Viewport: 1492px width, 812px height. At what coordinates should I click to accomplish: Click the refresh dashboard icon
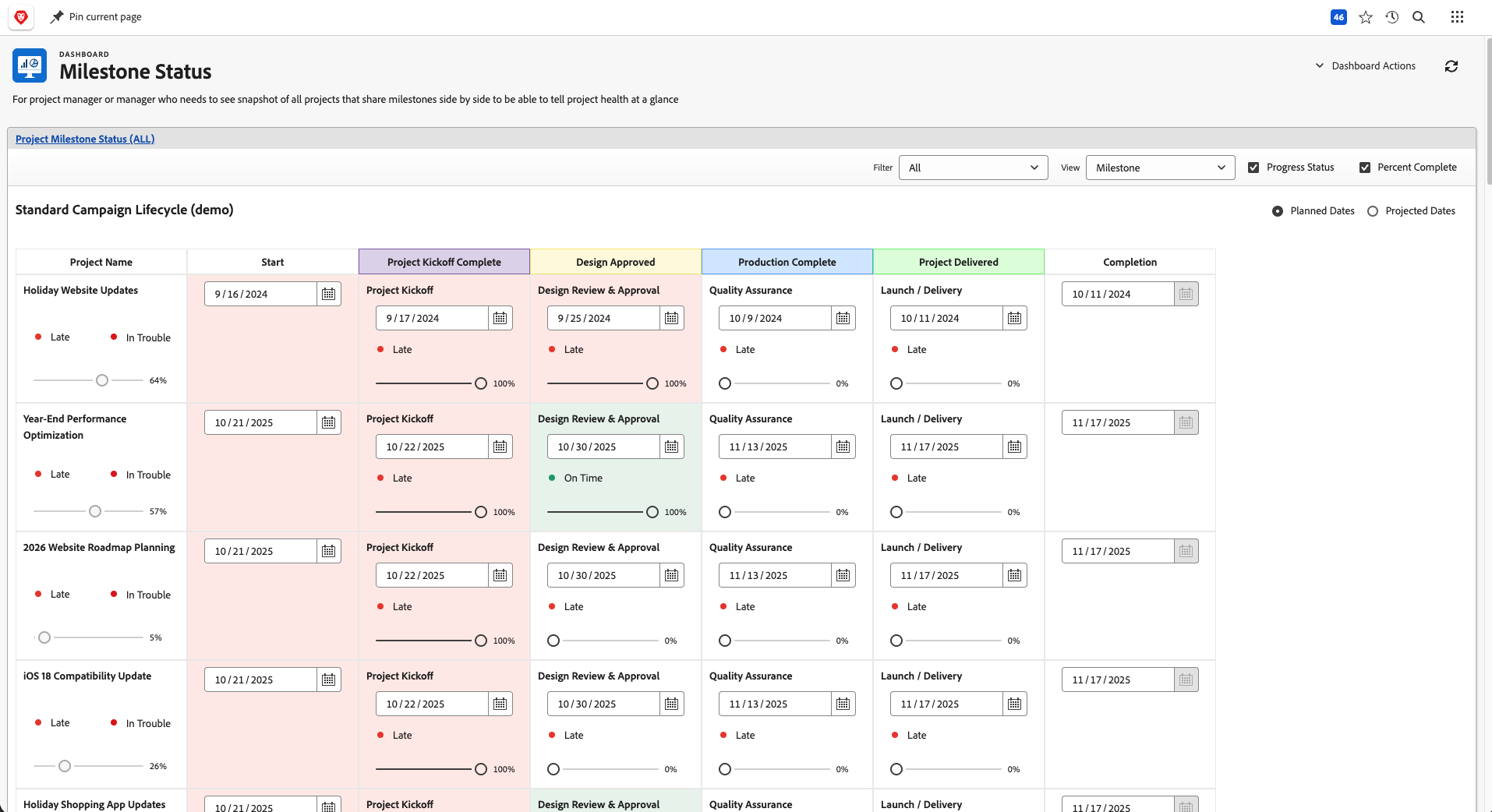click(1451, 66)
